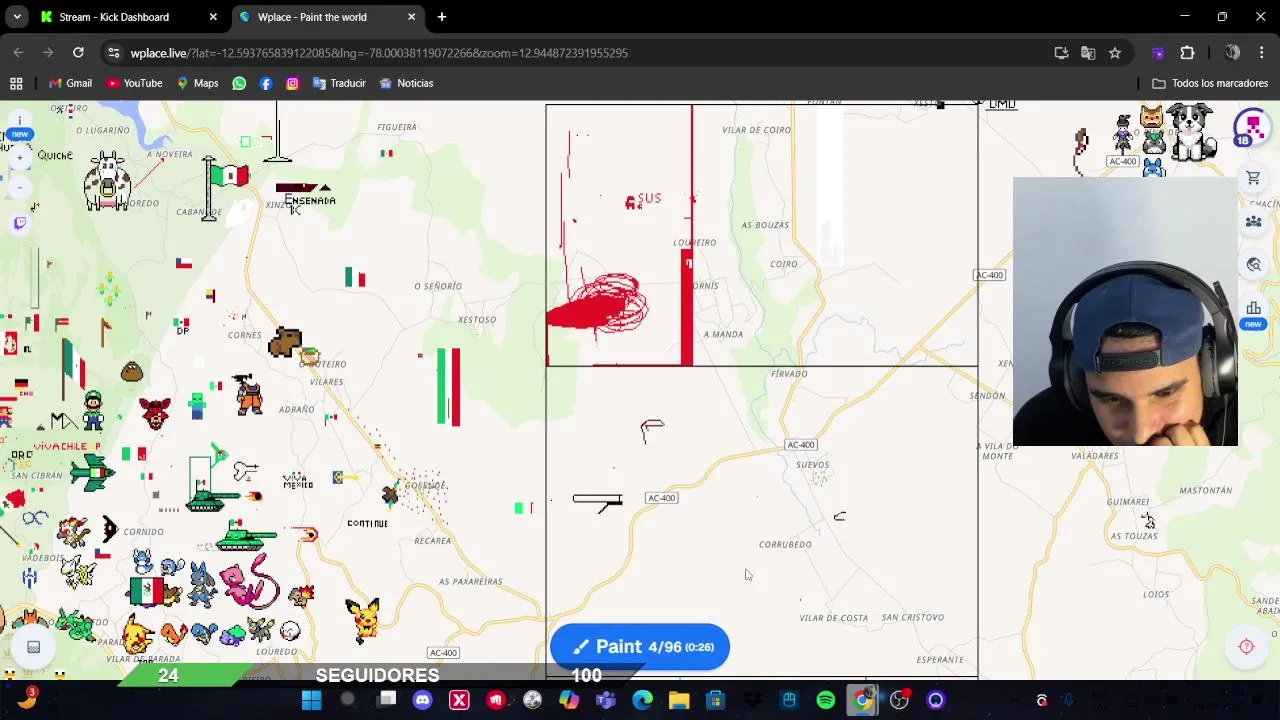1280x720 pixels.
Task: Open the Todos los marcadores folder
Action: point(1210,83)
